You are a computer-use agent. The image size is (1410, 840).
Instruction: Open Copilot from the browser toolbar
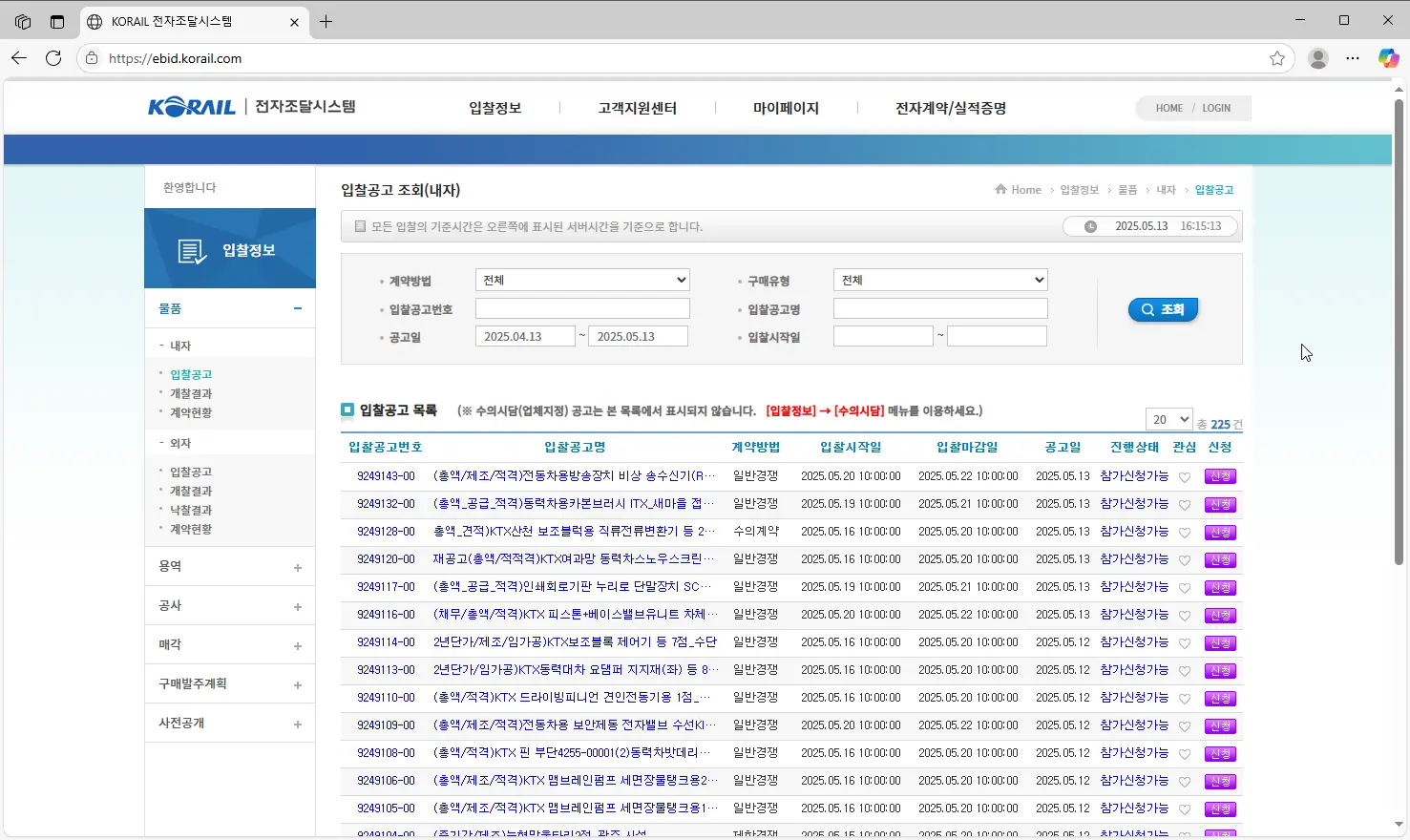coord(1387,58)
